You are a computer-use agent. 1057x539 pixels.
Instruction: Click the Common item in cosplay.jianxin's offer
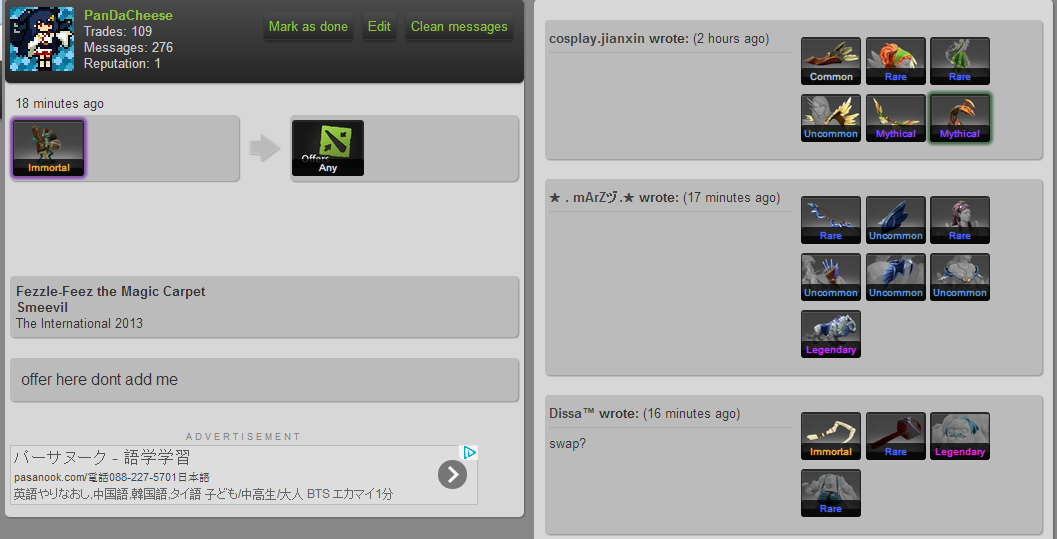[x=830, y=61]
